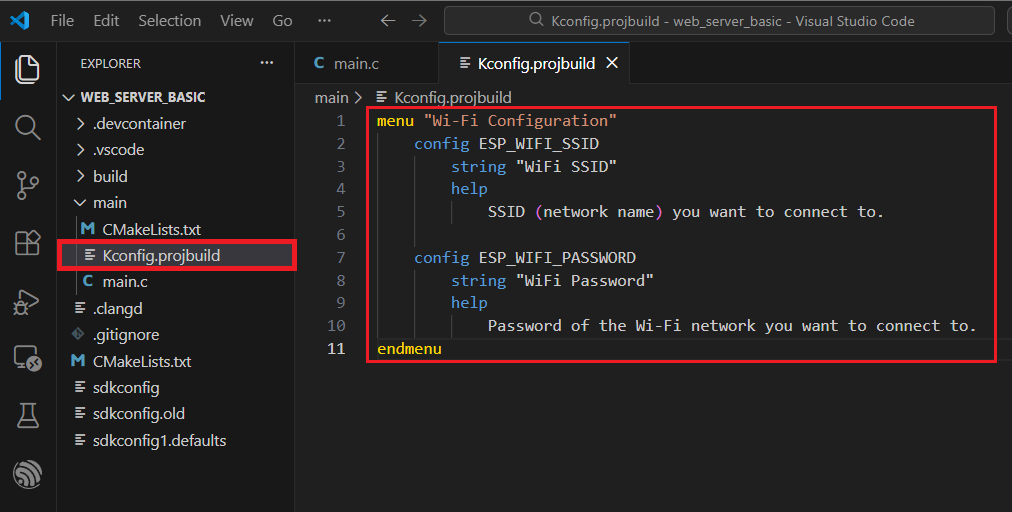Open the Source Control view
This screenshot has height=512, width=1012.
(28, 185)
